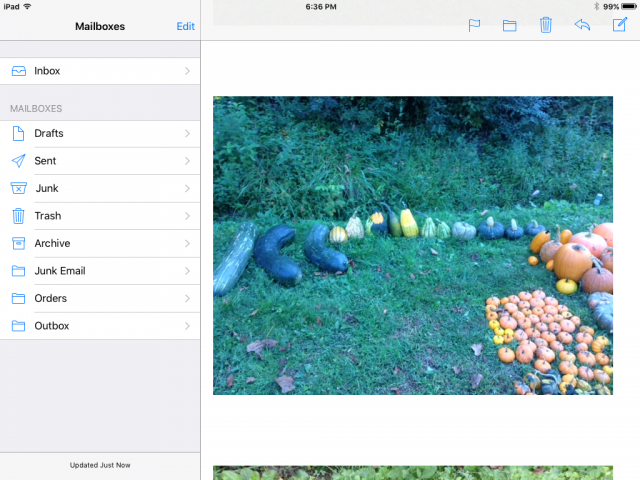Expand Drafts row chevron
The width and height of the screenshot is (640, 480).
[187, 133]
